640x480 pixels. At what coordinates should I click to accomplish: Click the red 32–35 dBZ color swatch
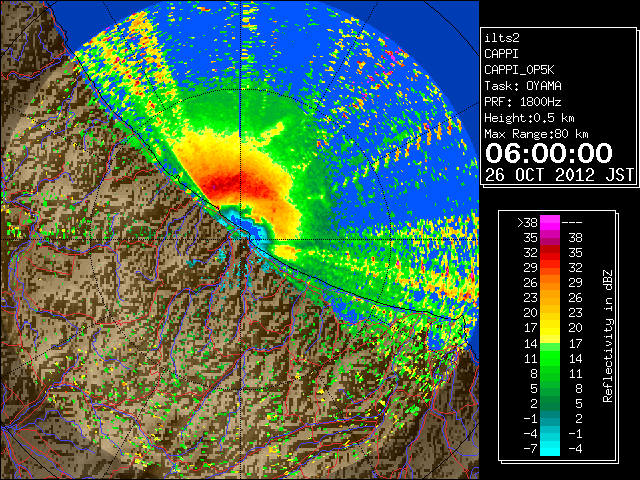pos(550,253)
